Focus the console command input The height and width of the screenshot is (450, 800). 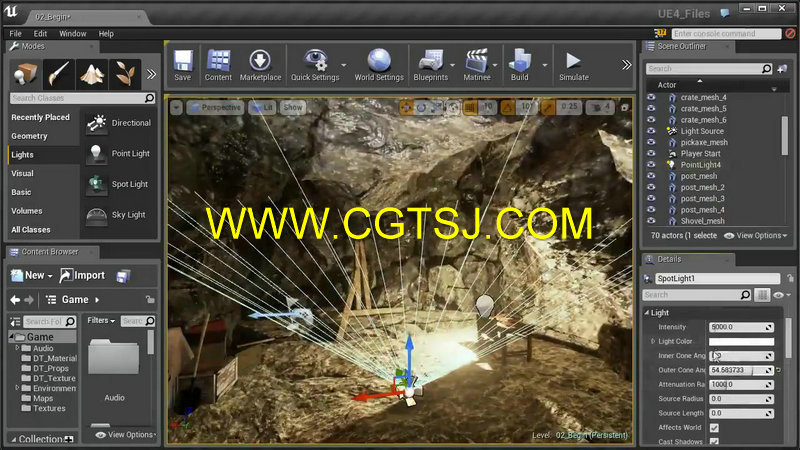(x=726, y=34)
